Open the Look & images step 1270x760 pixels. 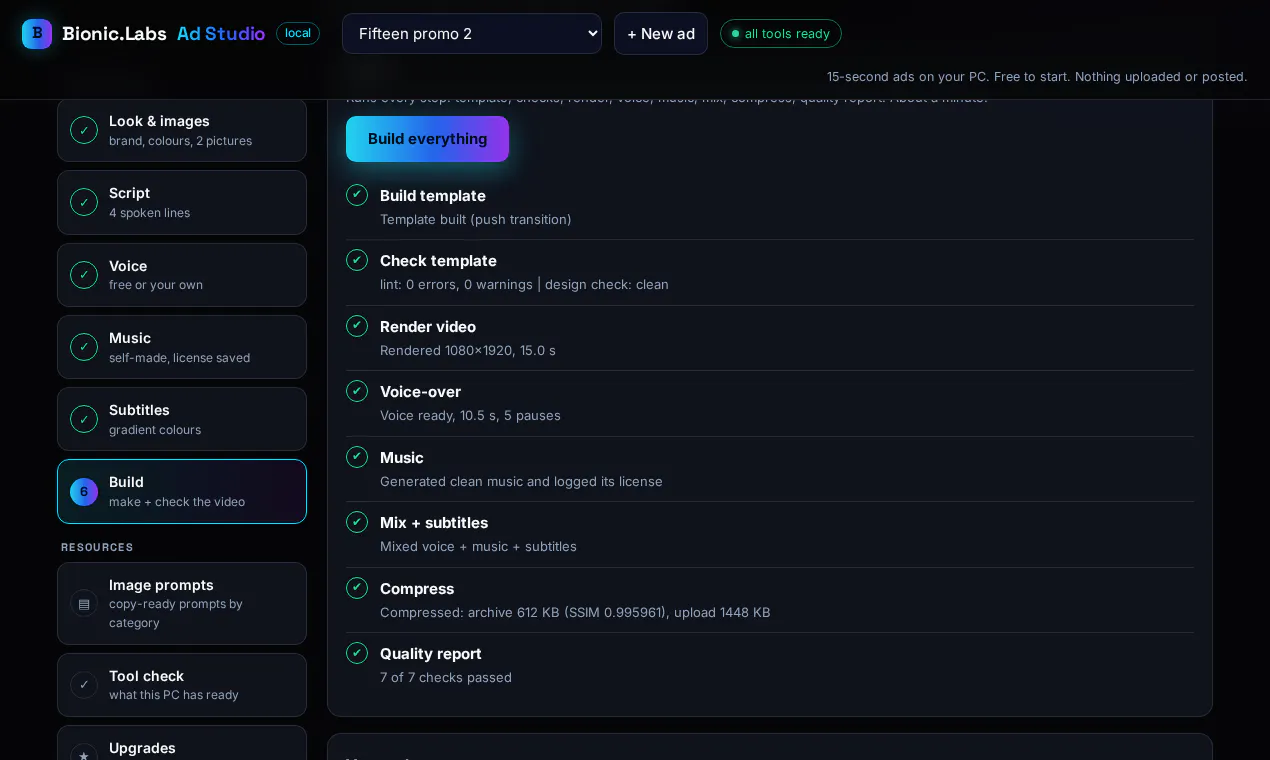[182, 130]
